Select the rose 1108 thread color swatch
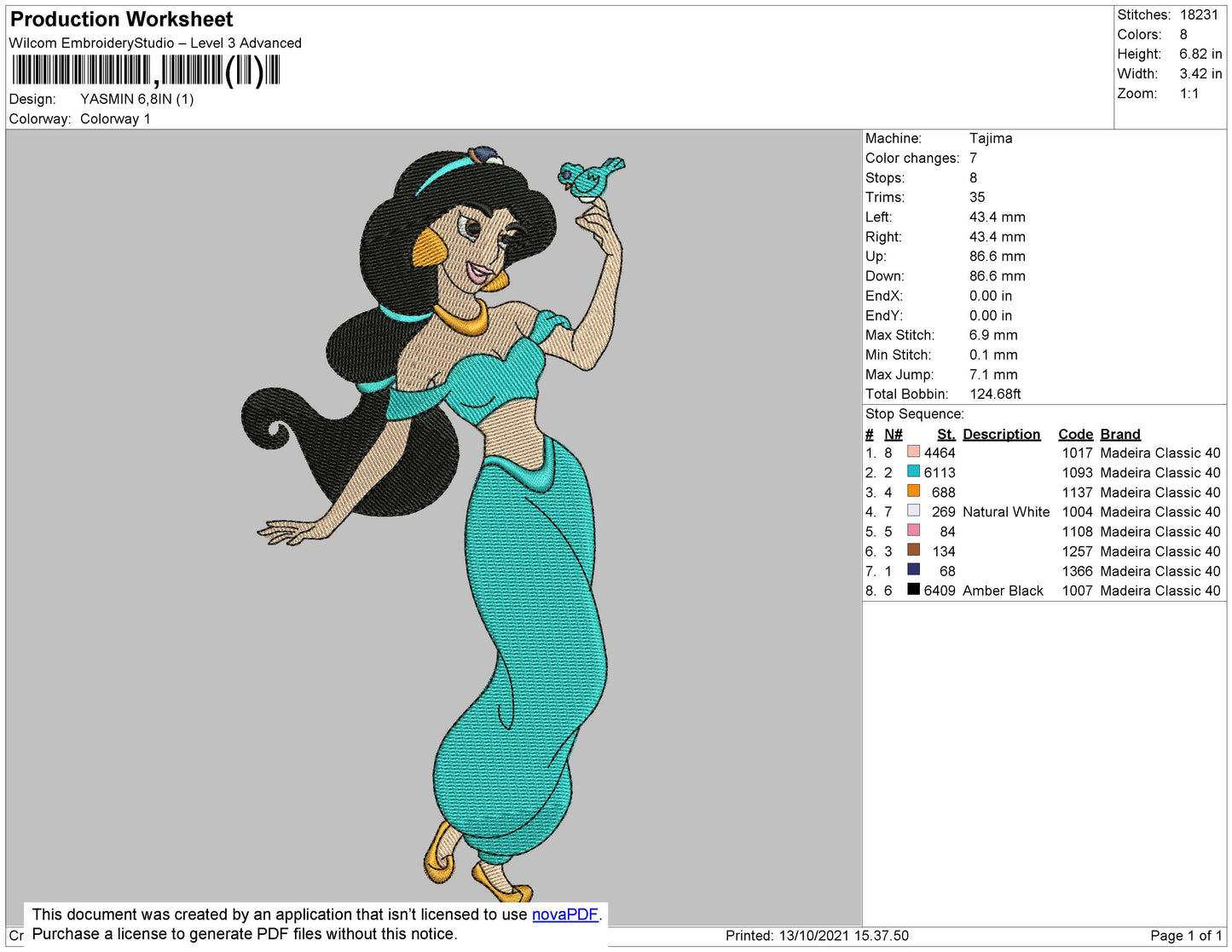 point(913,530)
